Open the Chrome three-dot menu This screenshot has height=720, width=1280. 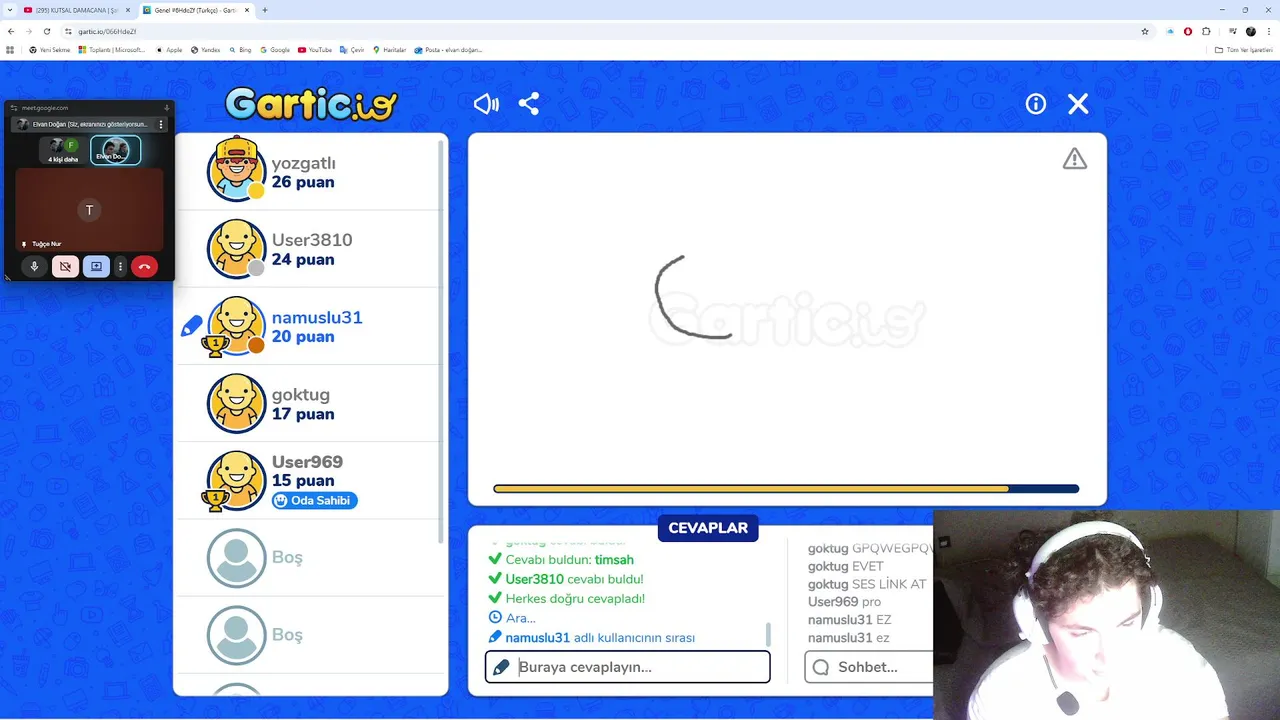(1268, 31)
